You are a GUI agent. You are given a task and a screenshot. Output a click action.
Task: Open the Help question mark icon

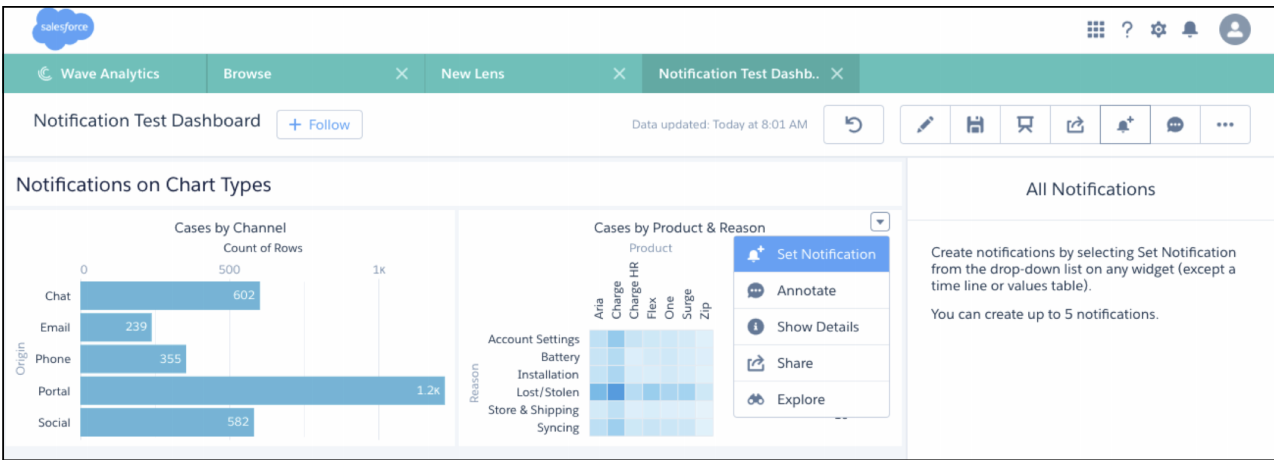click(x=1127, y=30)
